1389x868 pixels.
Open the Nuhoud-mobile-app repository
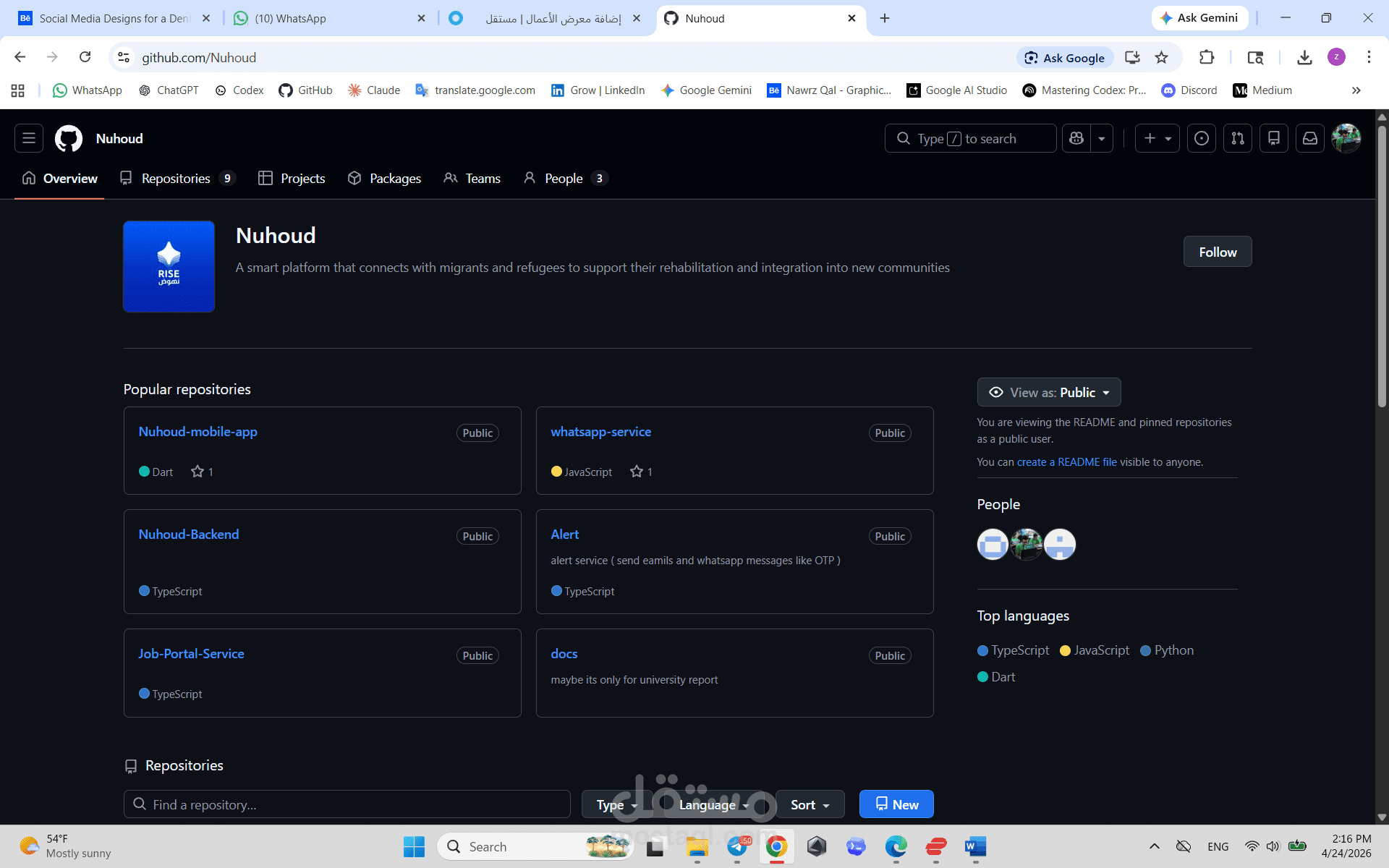click(197, 432)
